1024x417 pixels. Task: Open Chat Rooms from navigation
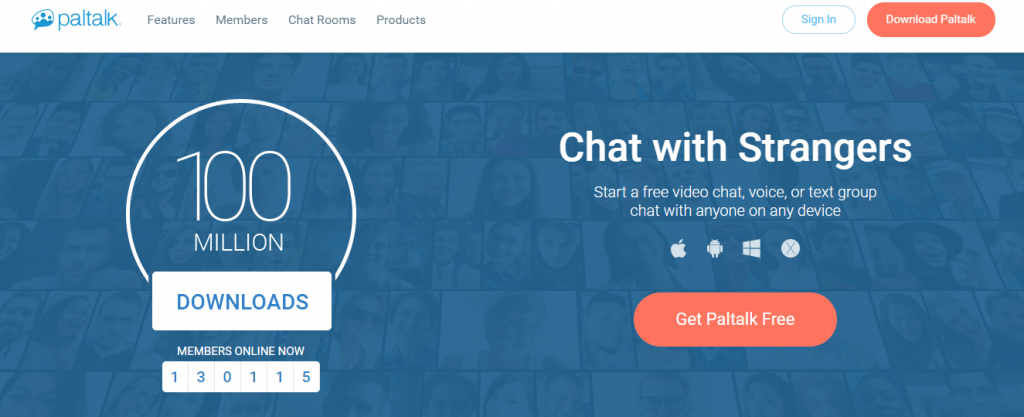coord(322,20)
